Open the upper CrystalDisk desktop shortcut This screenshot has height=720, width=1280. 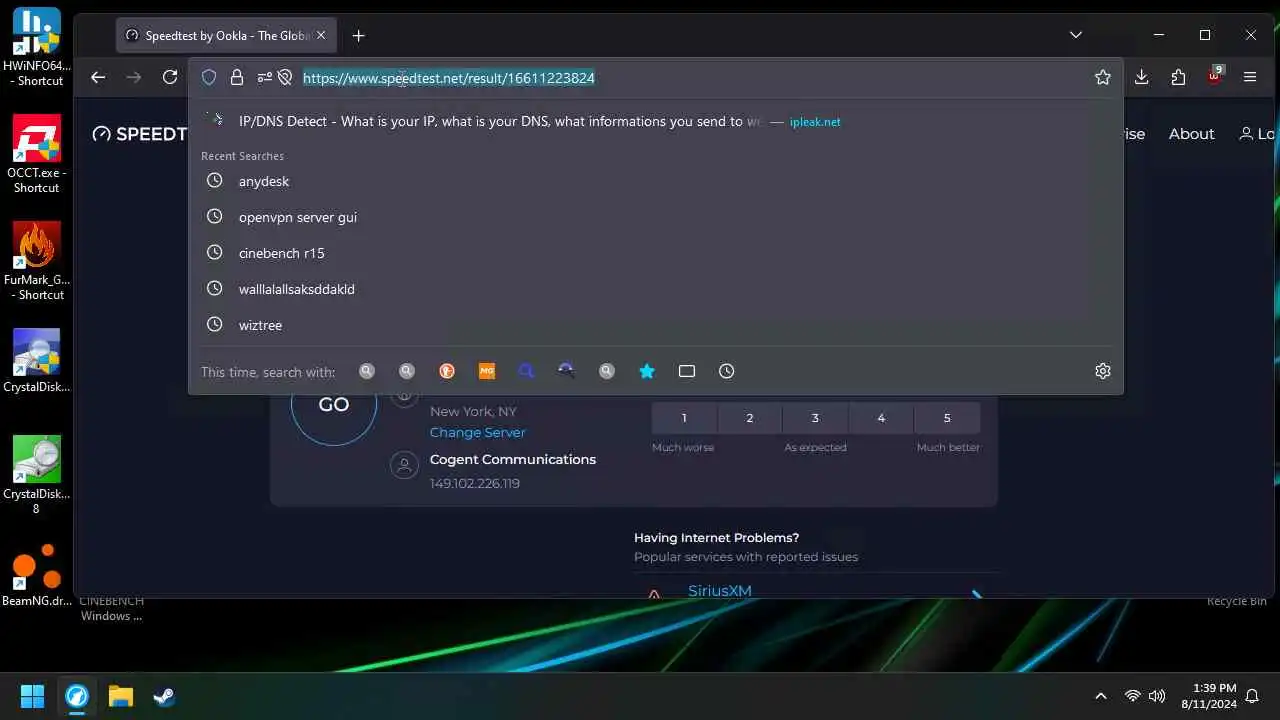point(36,361)
